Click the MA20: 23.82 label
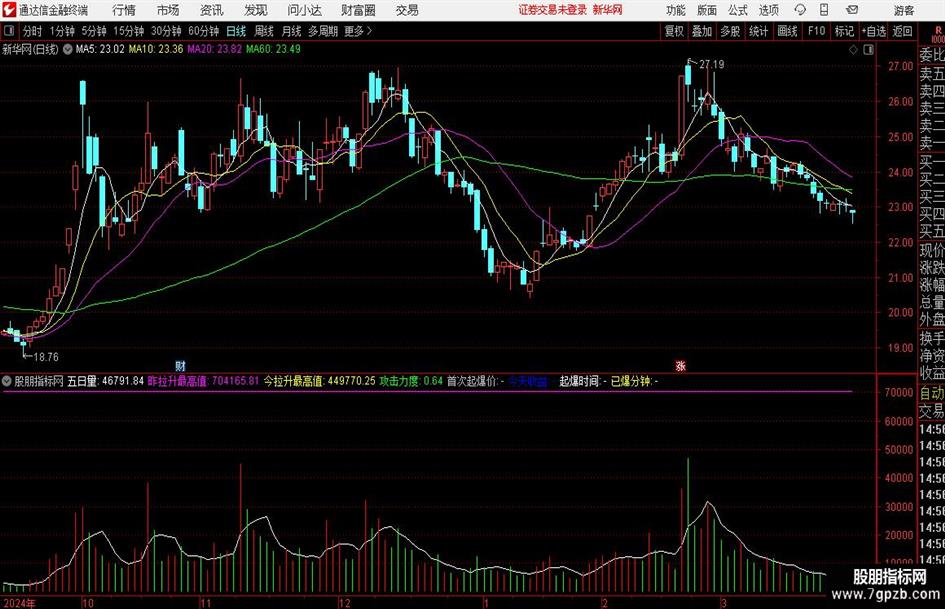Viewport: 945px width, 609px height. tap(215, 49)
